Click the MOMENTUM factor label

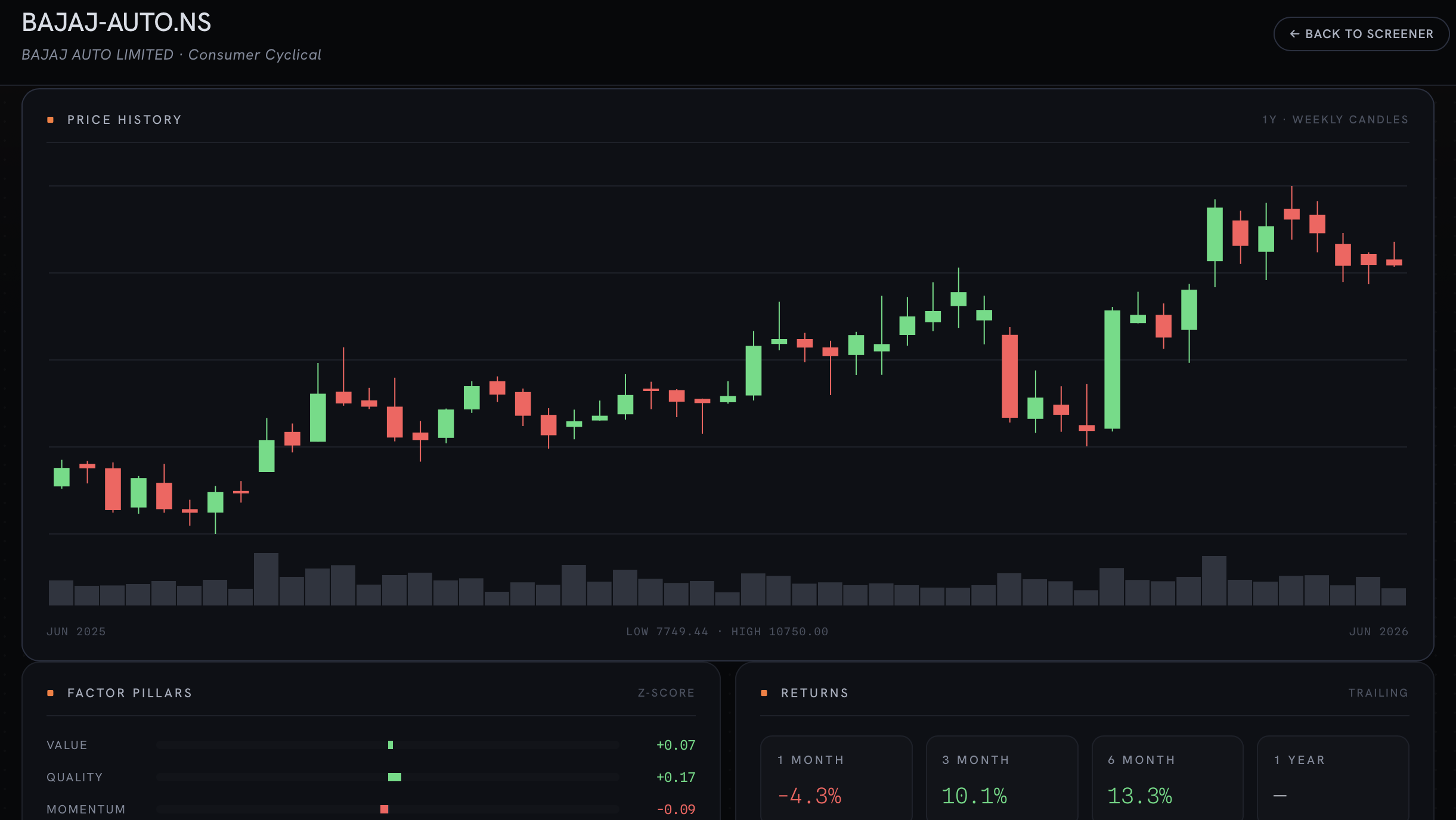pos(86,809)
